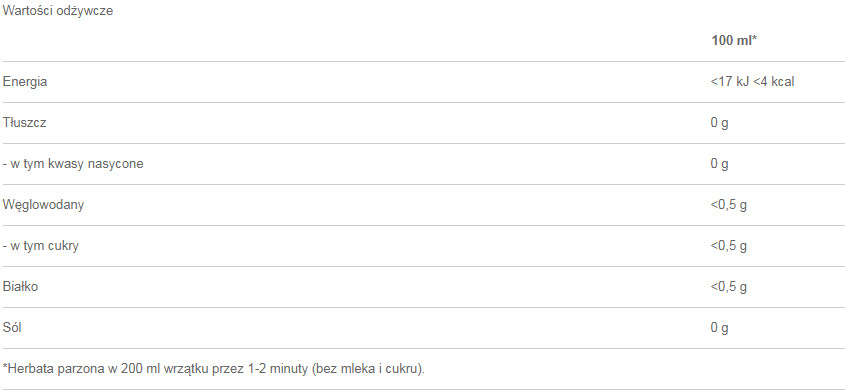
Task: Click the "Wartości odżywcze" heading
Action: 58,11
